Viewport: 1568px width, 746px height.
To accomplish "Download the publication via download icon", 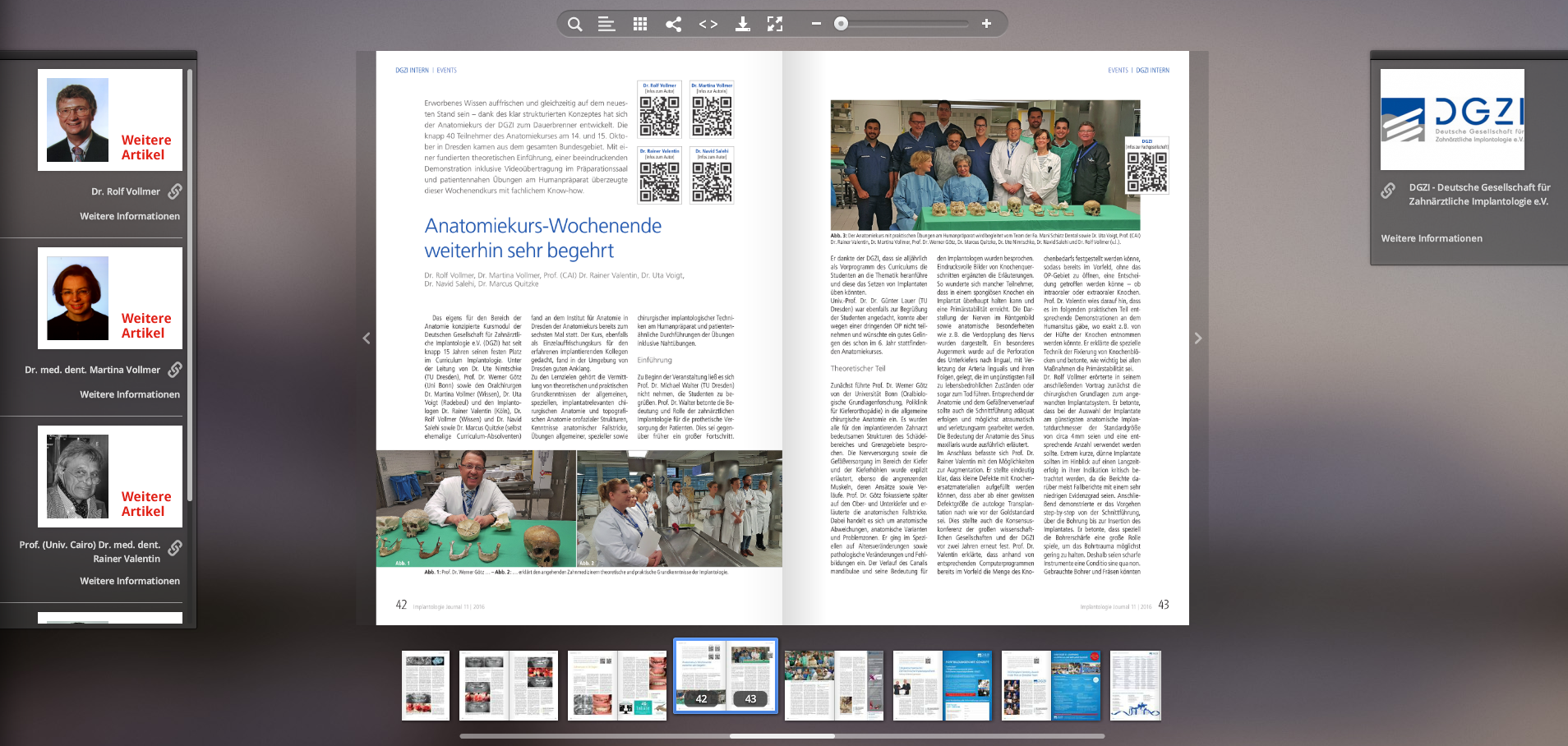I will click(742, 24).
